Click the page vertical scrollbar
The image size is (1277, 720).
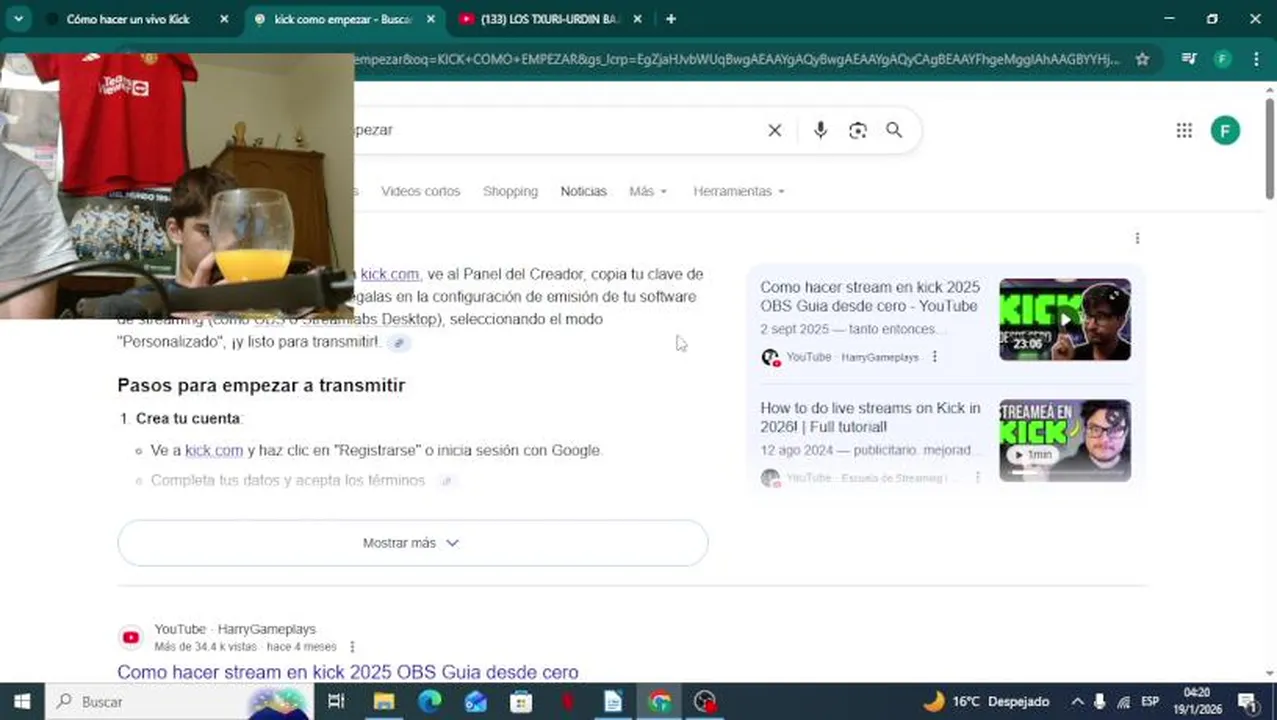[1270, 148]
